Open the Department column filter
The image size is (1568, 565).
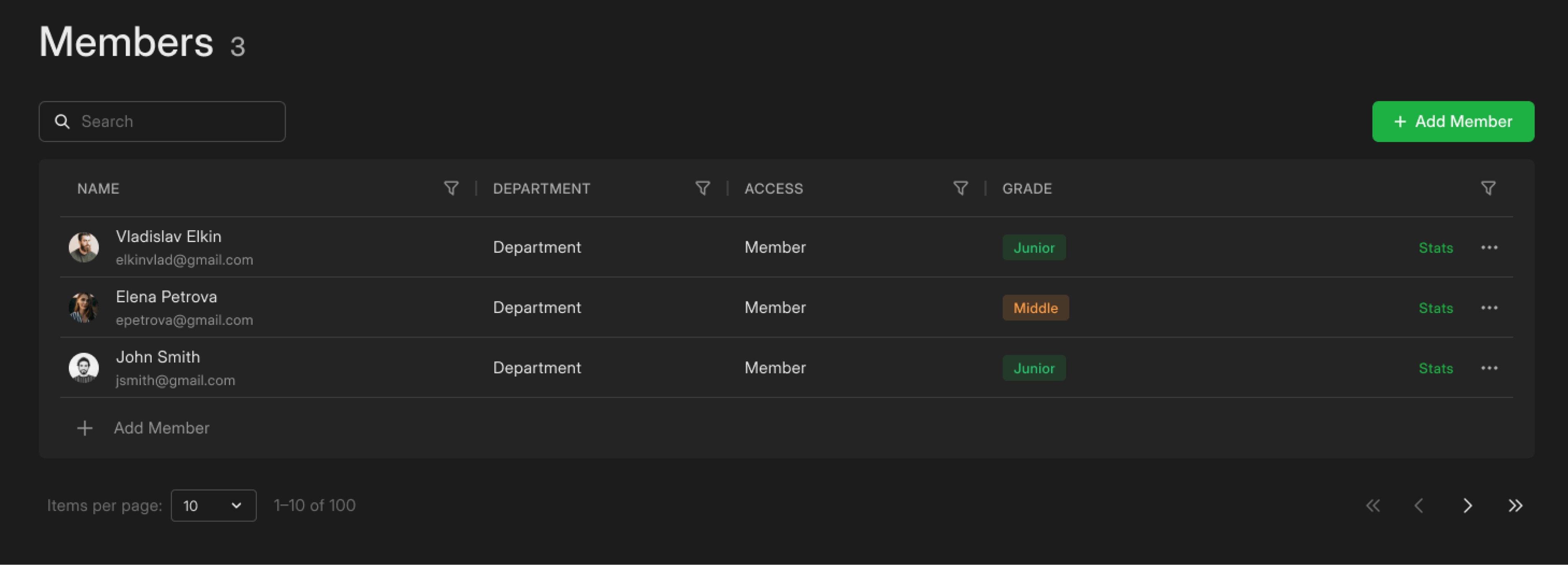click(x=702, y=188)
